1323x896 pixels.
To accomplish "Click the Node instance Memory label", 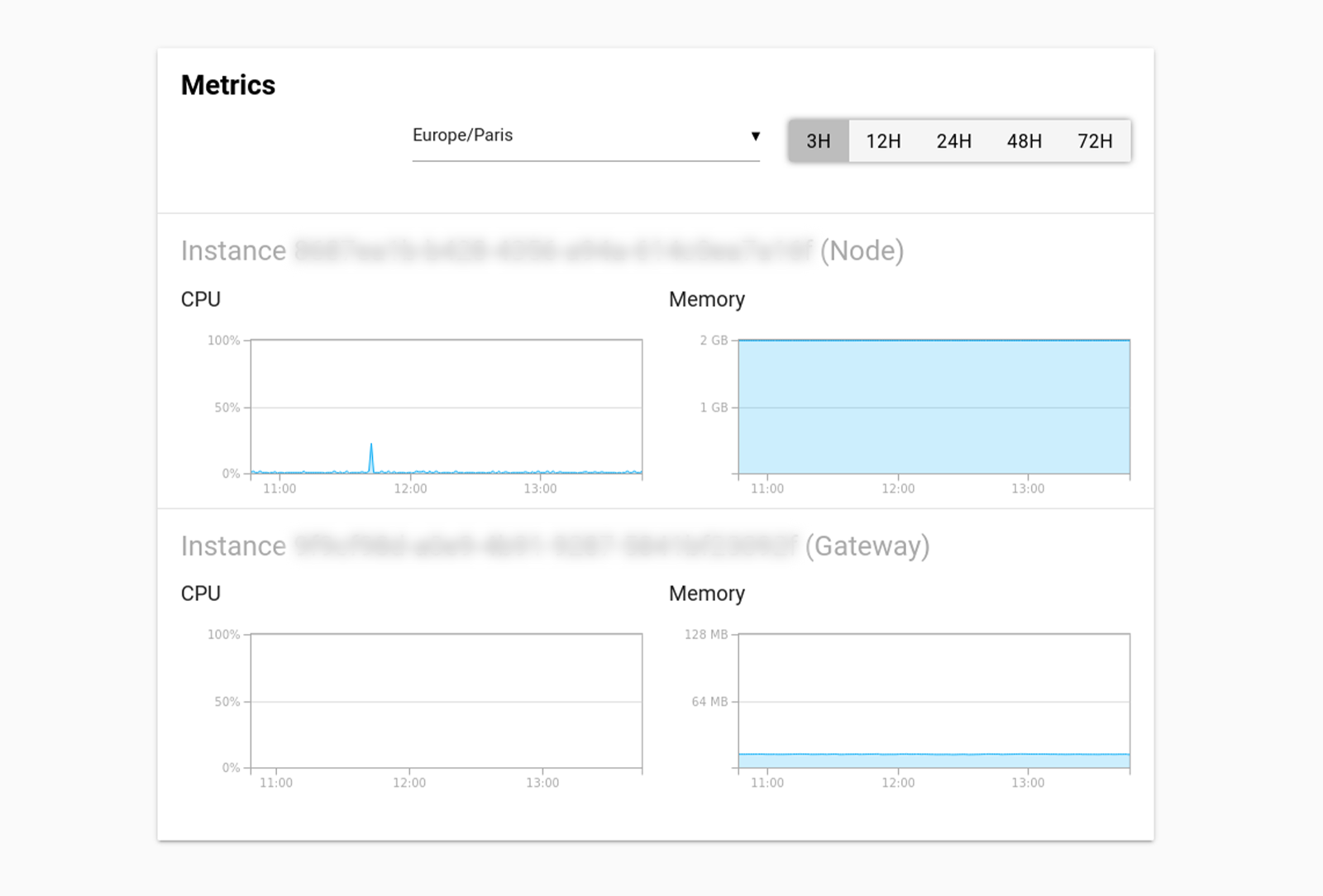I will 706,299.
